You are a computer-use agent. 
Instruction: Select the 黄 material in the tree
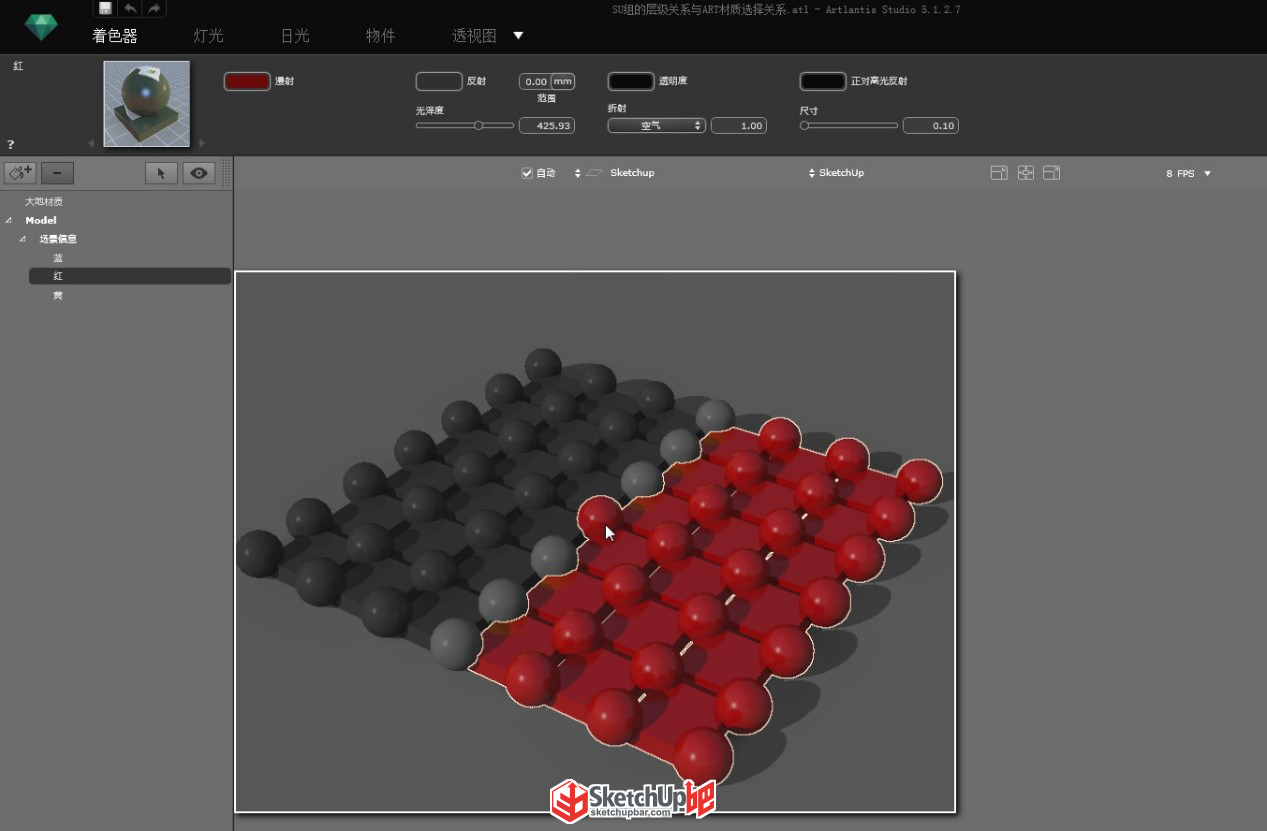pyautogui.click(x=58, y=296)
